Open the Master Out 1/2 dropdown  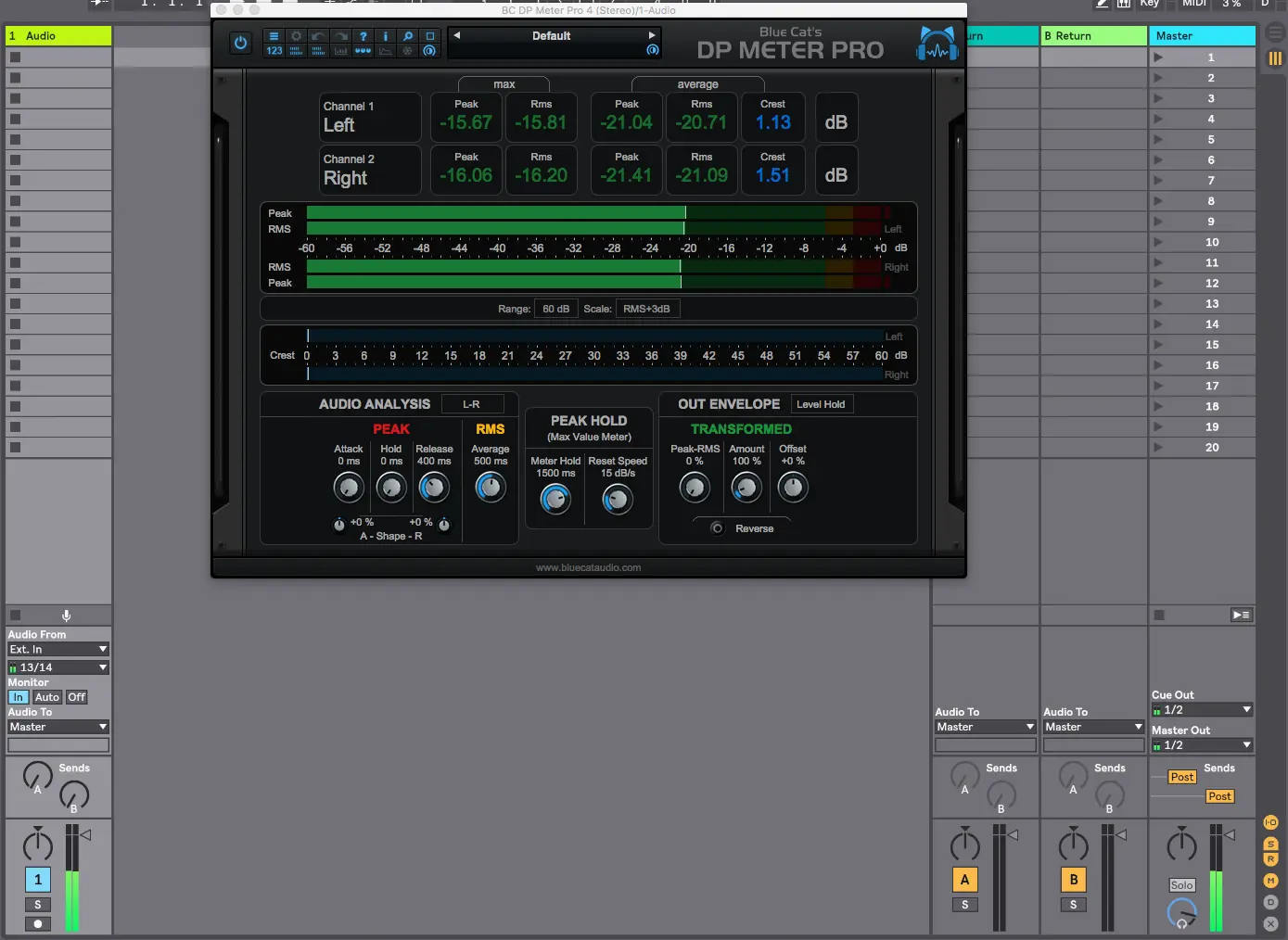pyautogui.click(x=1203, y=745)
